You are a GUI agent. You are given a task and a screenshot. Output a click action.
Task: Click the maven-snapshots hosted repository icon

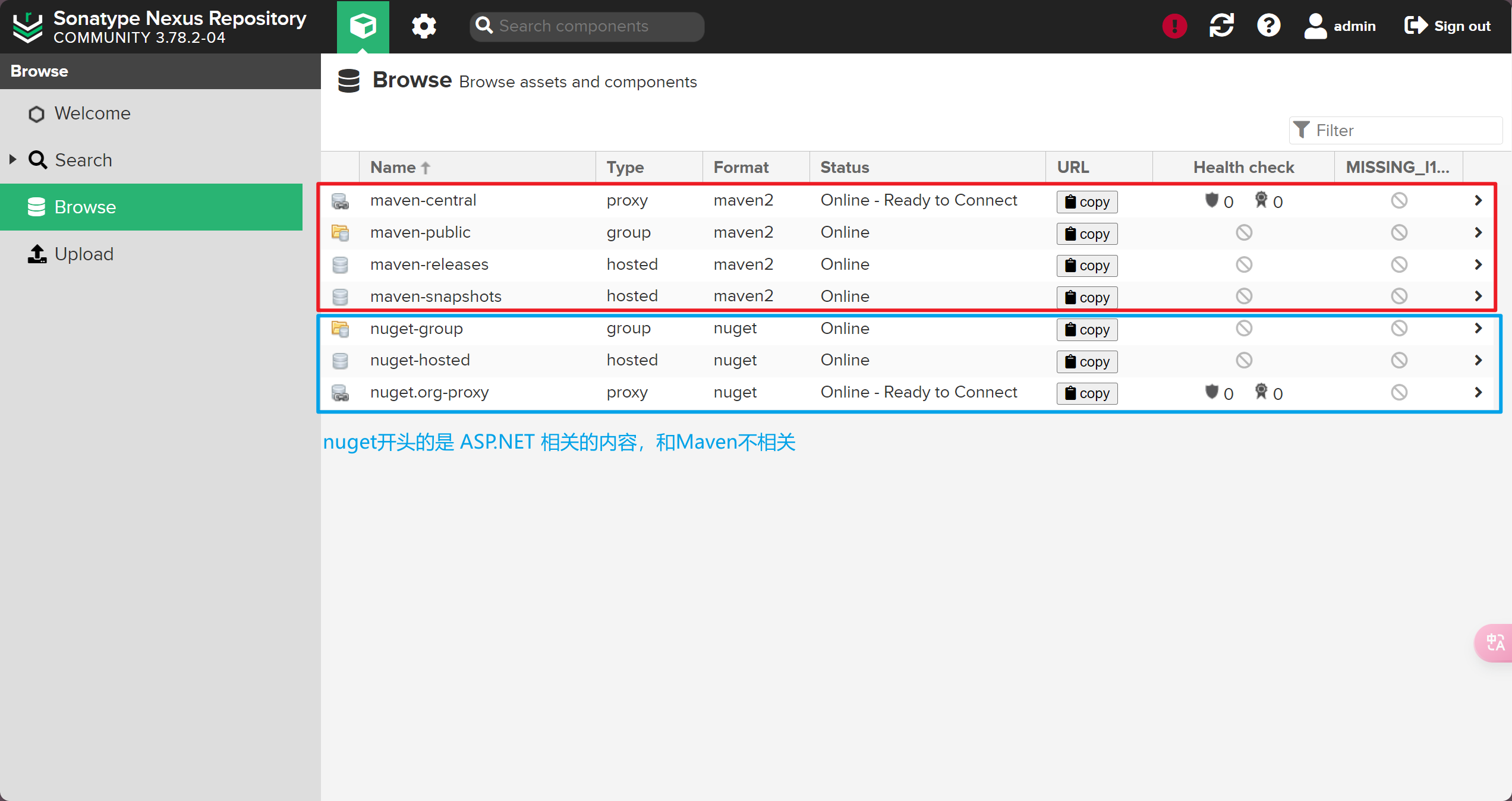pyautogui.click(x=340, y=297)
